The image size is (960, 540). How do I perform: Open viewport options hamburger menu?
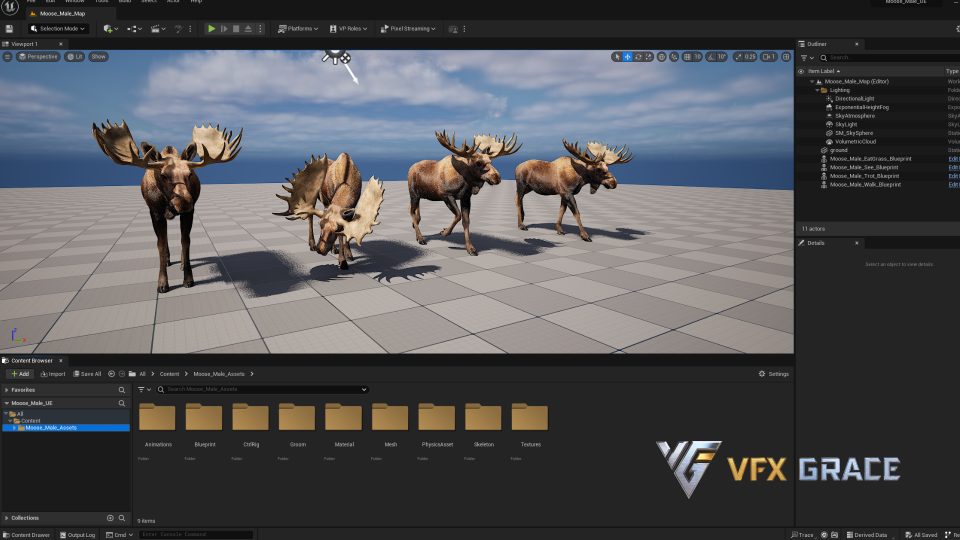7,56
